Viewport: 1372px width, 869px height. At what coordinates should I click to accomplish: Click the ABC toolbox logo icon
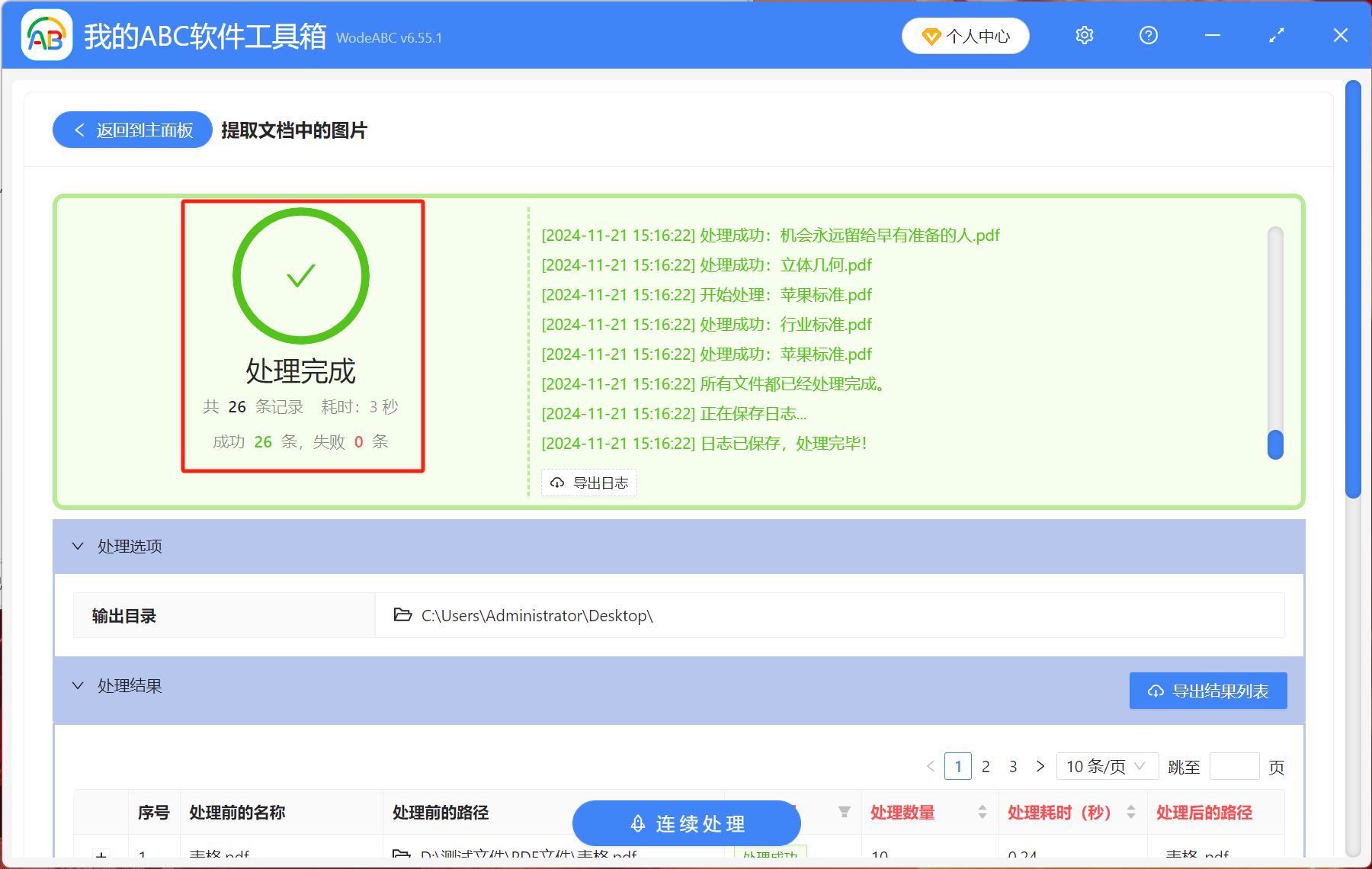[46, 34]
